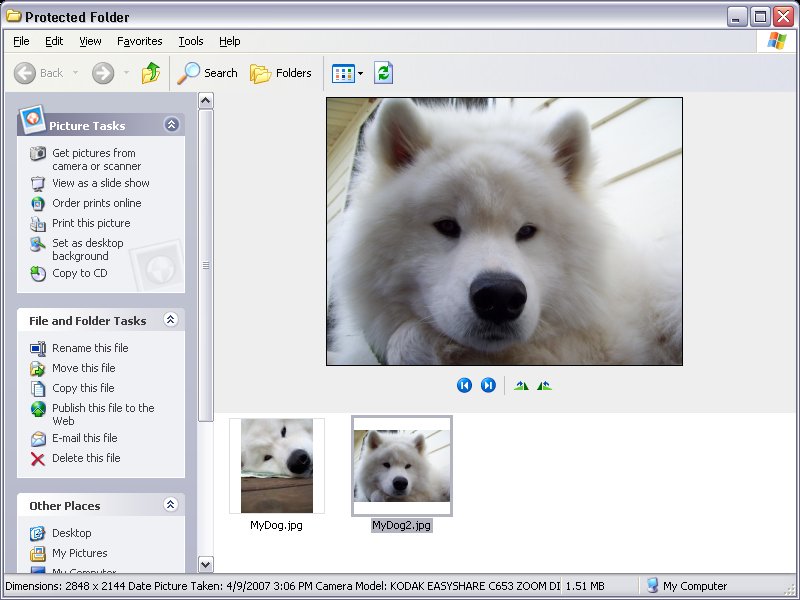
Task: Click the E-mail this file icon
Action: pyautogui.click(x=38, y=439)
